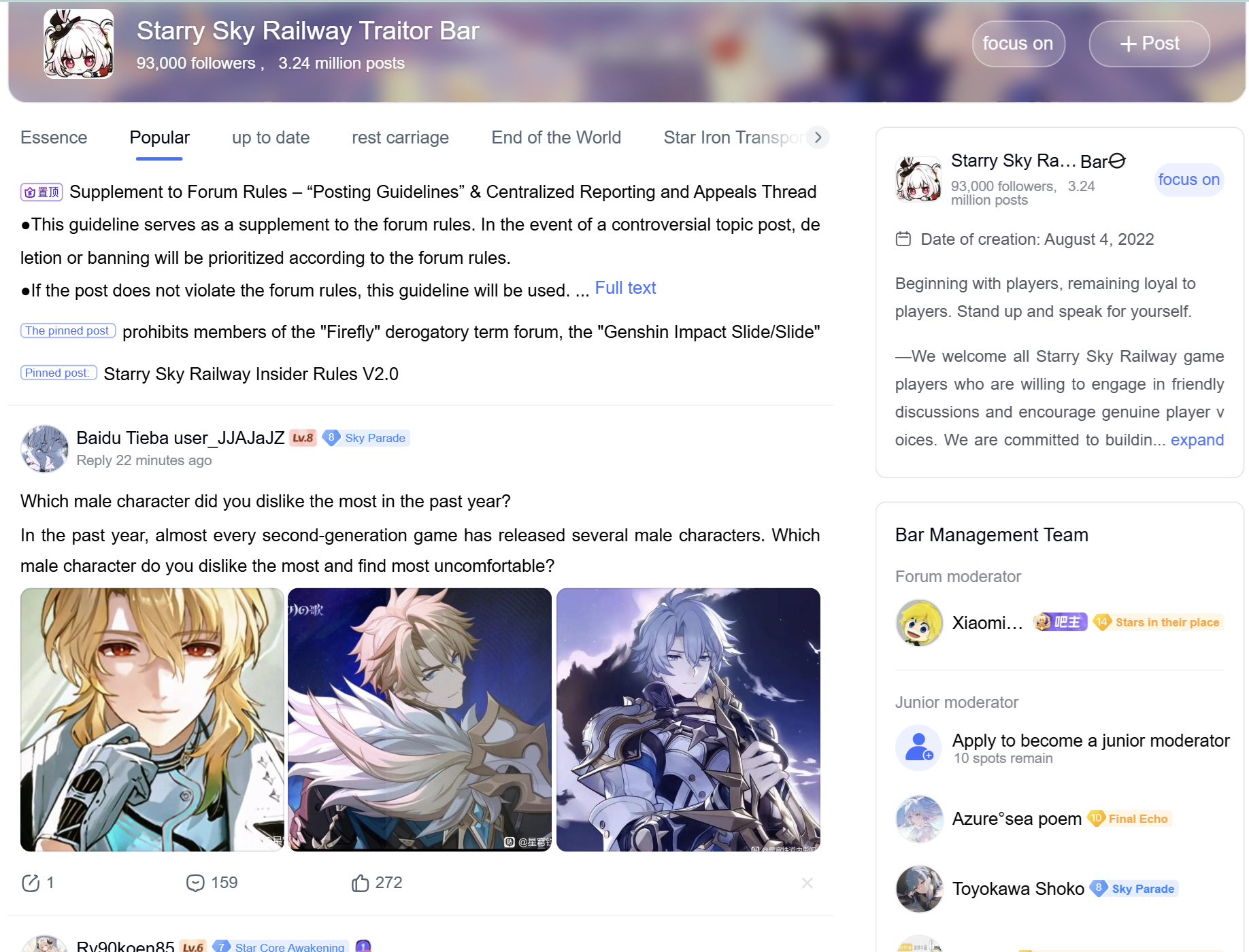Expand Full text of the pinned guideline

(625, 288)
